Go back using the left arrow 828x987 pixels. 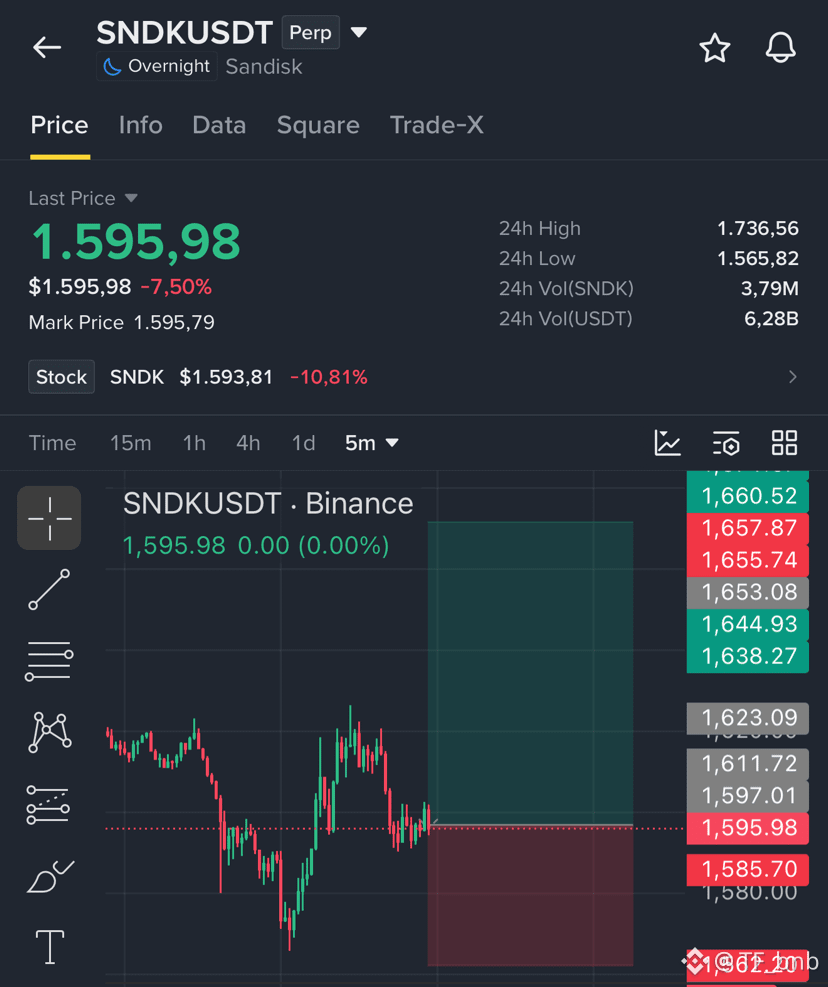coord(47,47)
